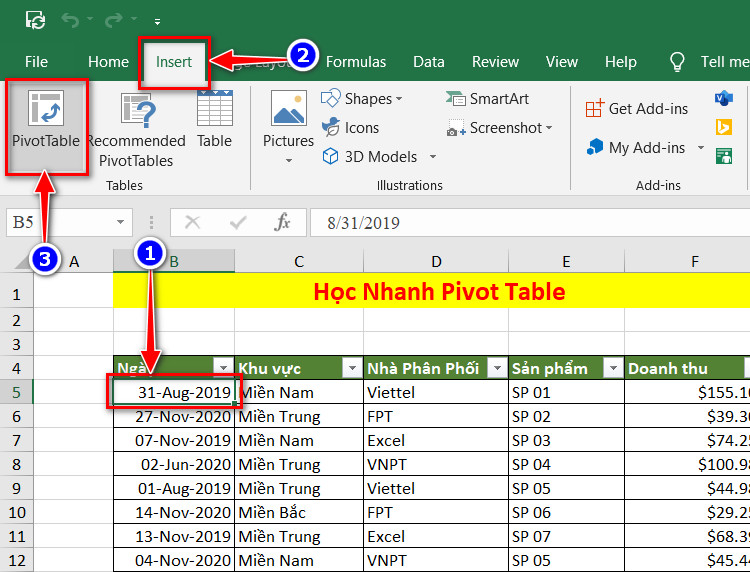This screenshot has width=750, height=572.
Task: Select column E header
Action: [x=566, y=262]
